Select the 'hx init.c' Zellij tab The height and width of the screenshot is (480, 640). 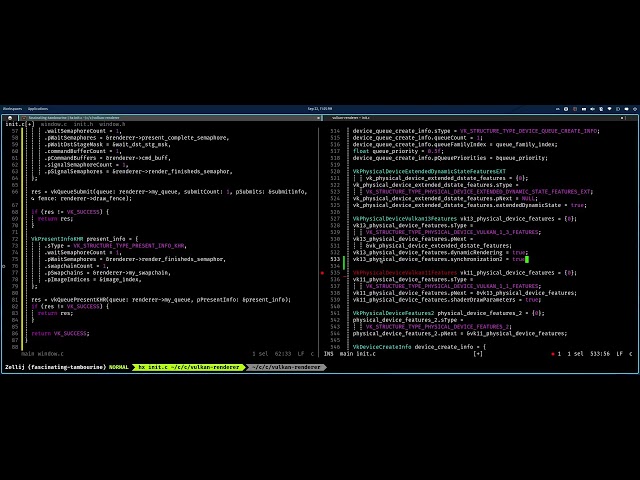pos(189,367)
